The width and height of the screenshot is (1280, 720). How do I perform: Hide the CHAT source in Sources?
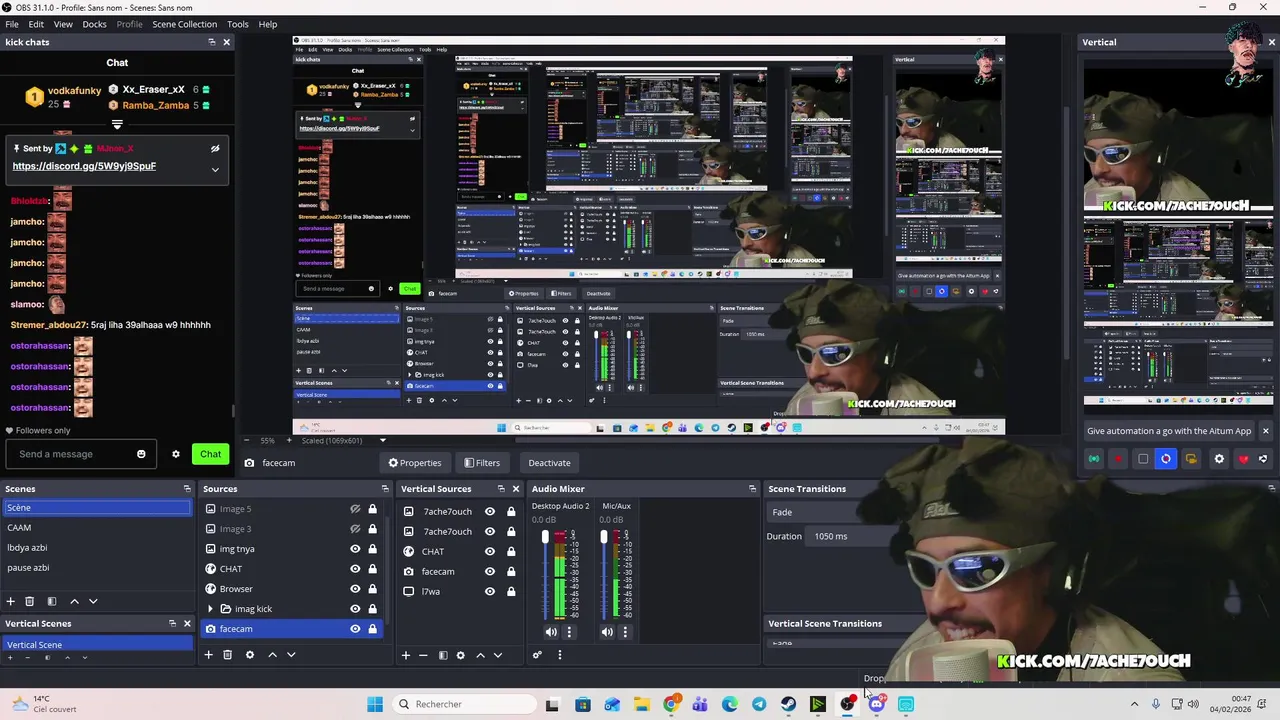point(355,569)
